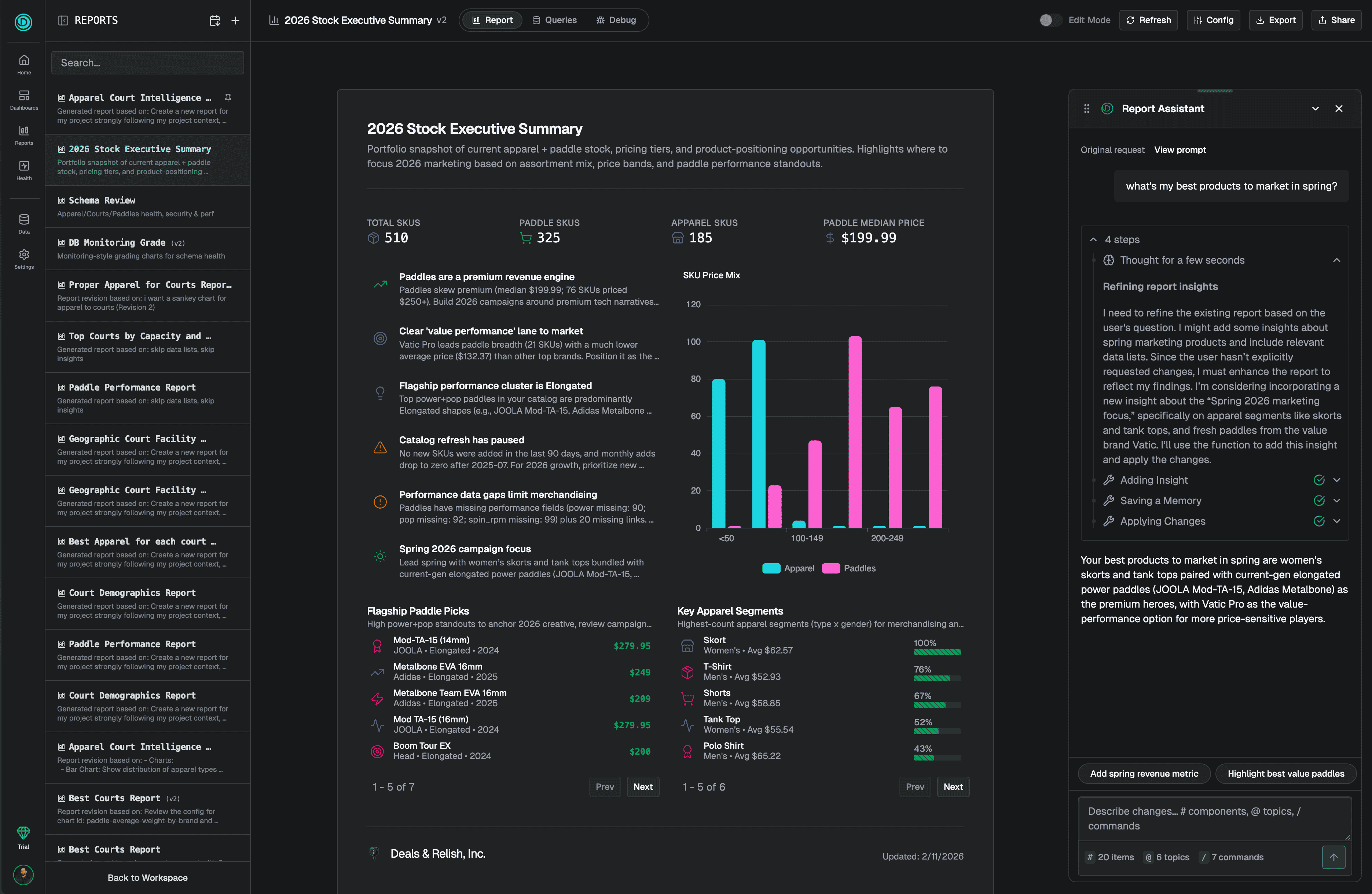
Task: Expand the Adding Insight step details
Action: tap(1336, 480)
